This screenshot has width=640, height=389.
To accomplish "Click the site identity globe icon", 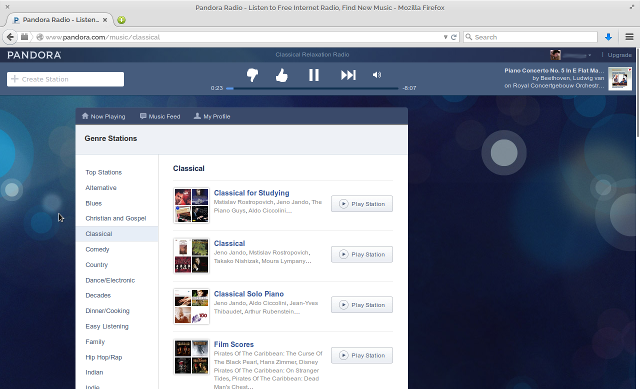I will coord(40,37).
